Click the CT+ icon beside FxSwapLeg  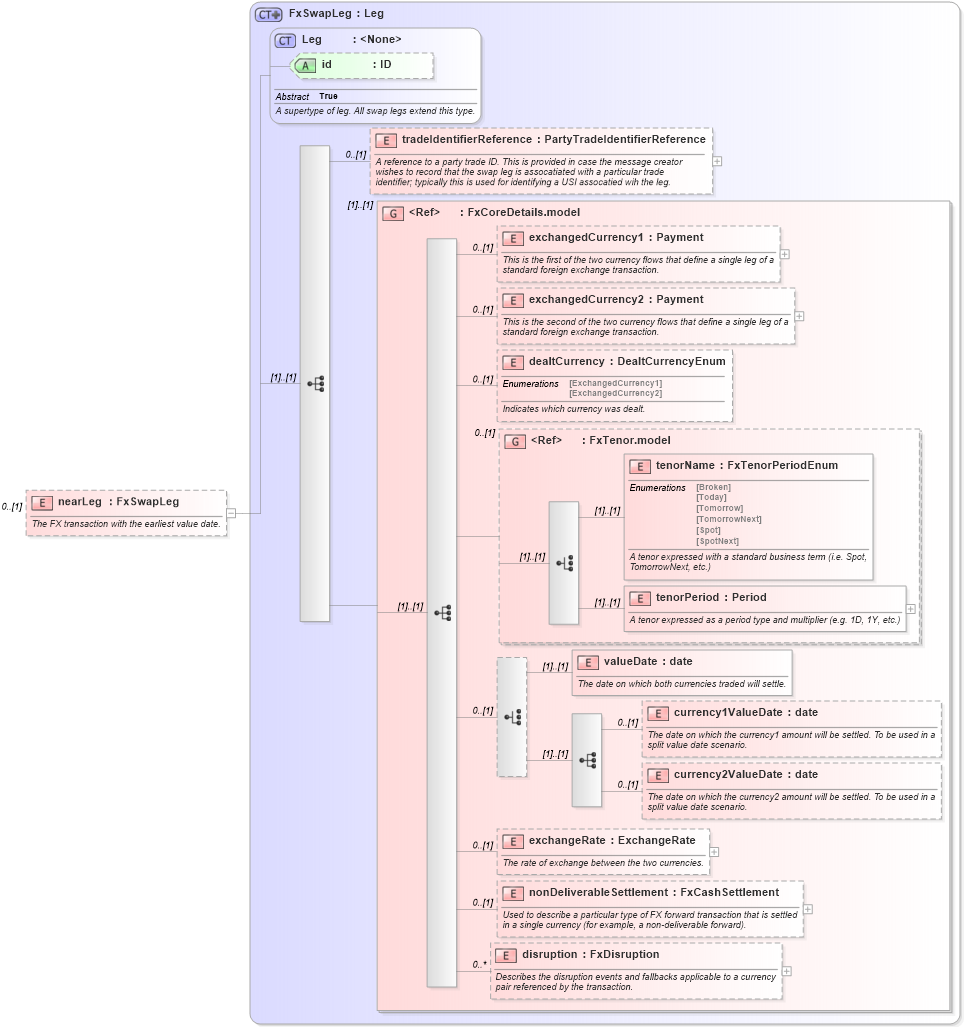[269, 14]
